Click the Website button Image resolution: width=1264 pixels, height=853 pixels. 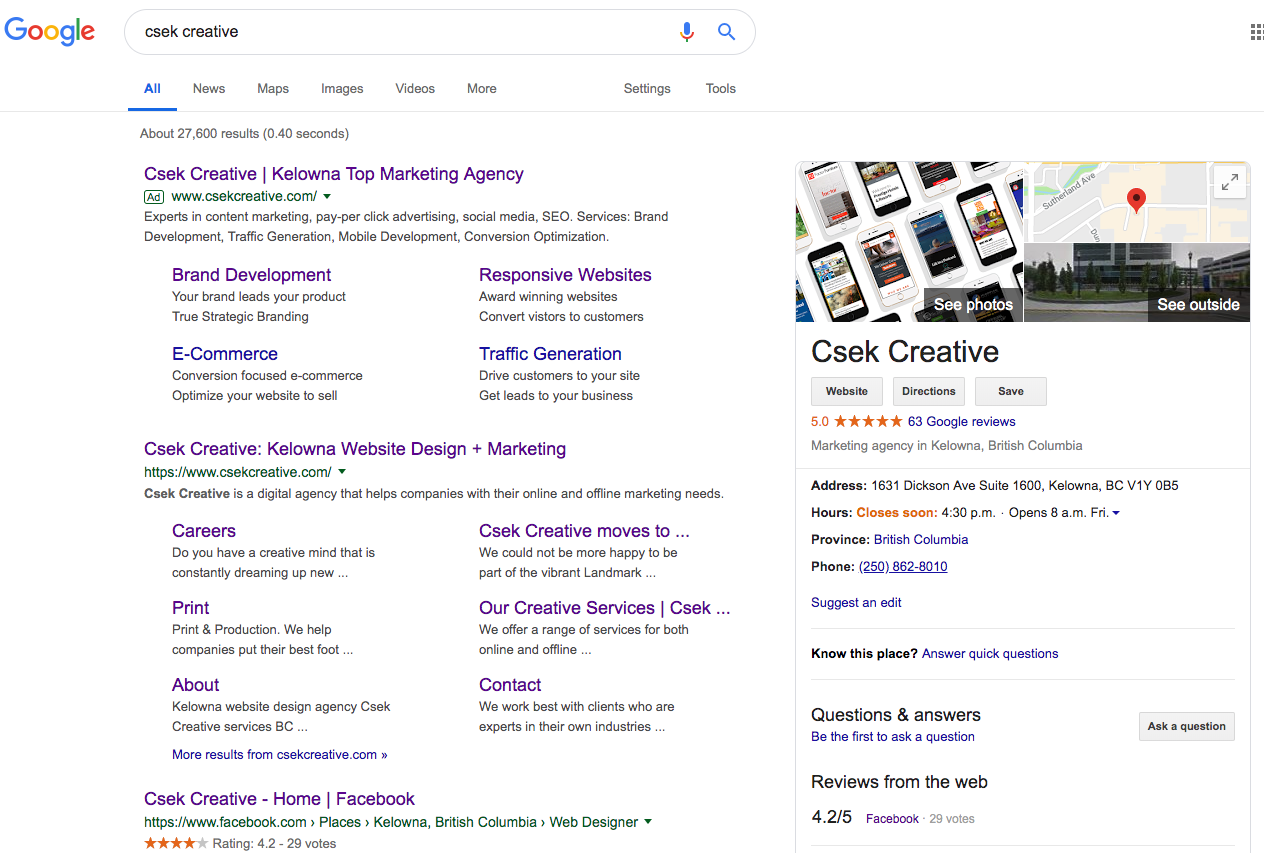point(847,392)
